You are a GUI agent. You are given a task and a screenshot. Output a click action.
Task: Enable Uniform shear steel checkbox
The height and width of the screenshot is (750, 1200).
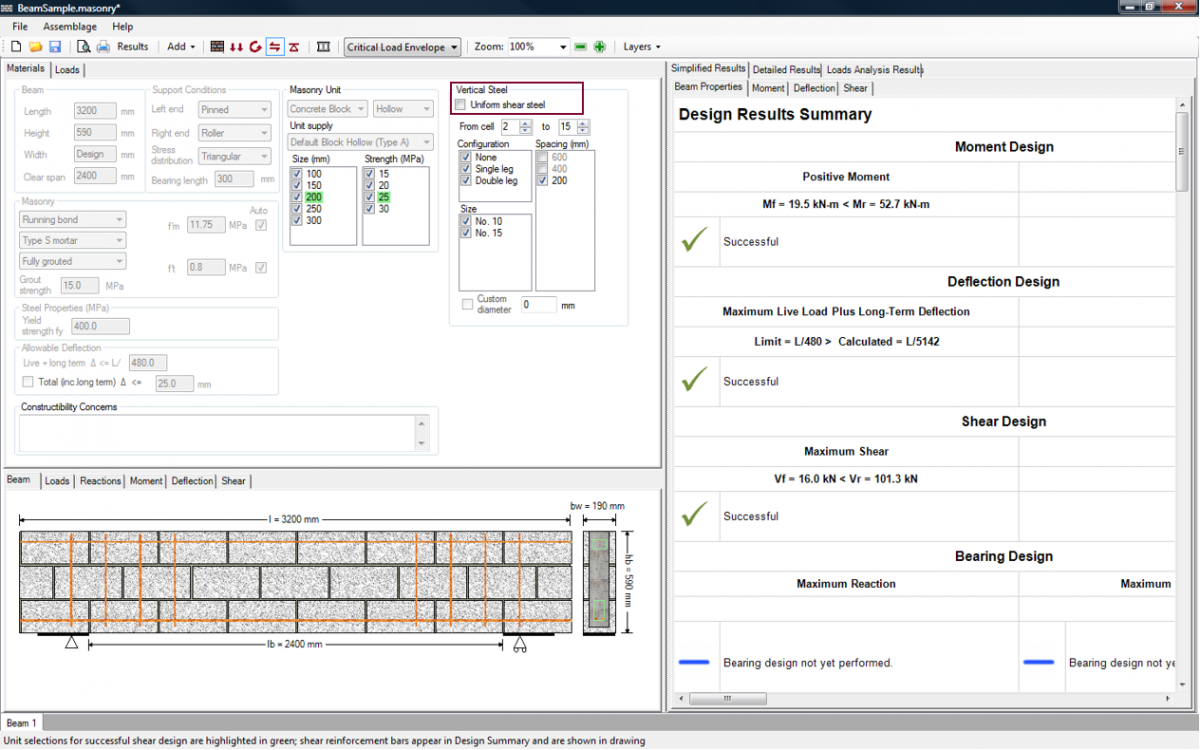[x=461, y=105]
